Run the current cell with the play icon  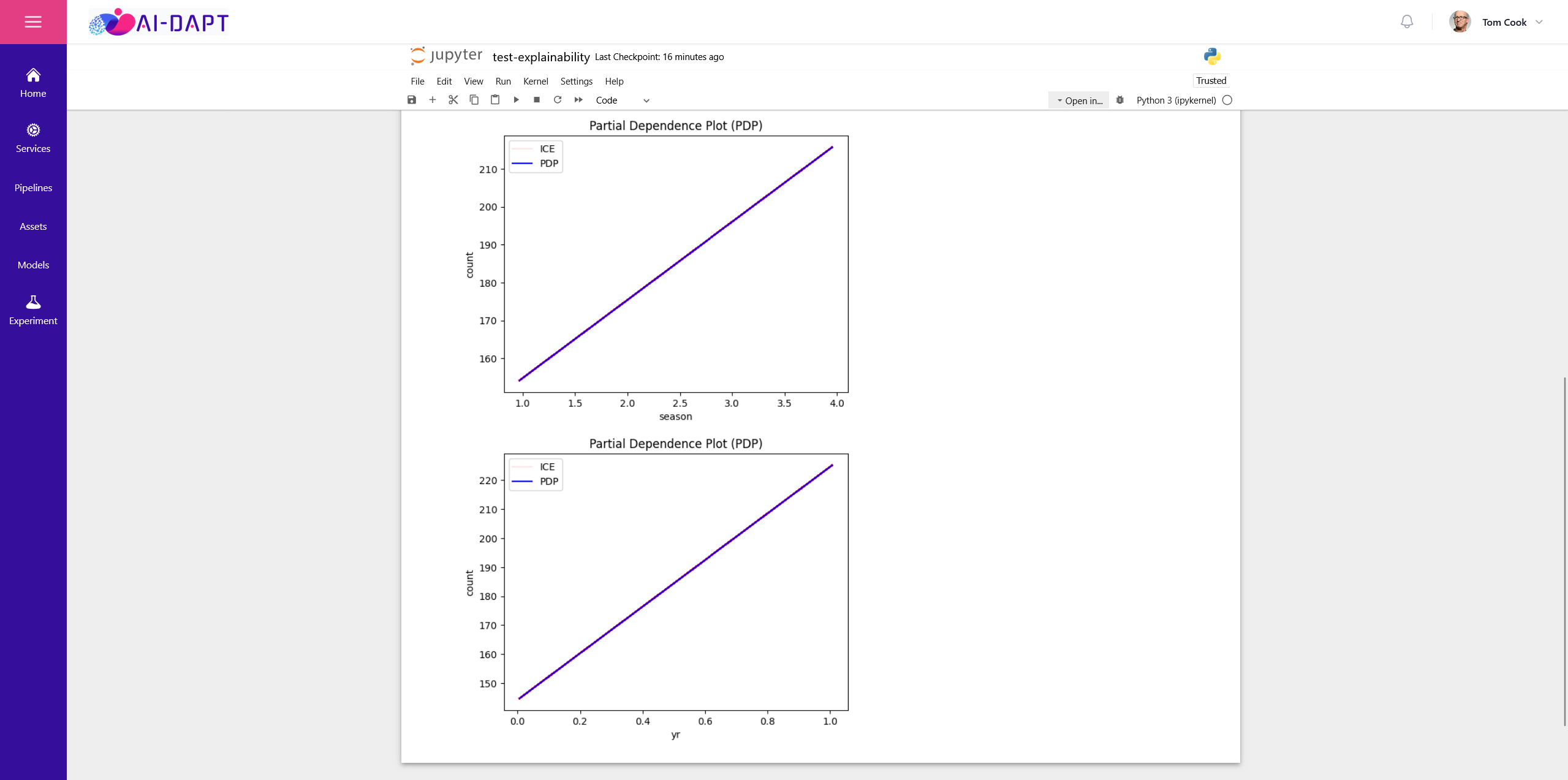(x=516, y=100)
